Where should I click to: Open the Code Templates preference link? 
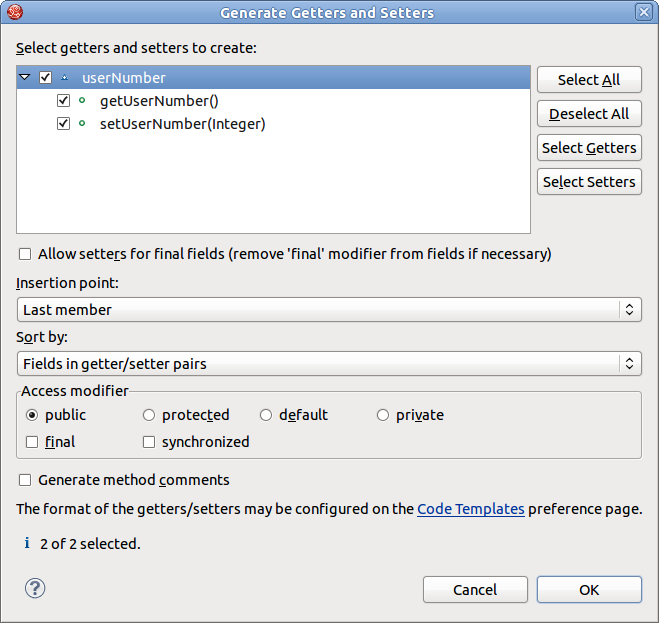470,509
